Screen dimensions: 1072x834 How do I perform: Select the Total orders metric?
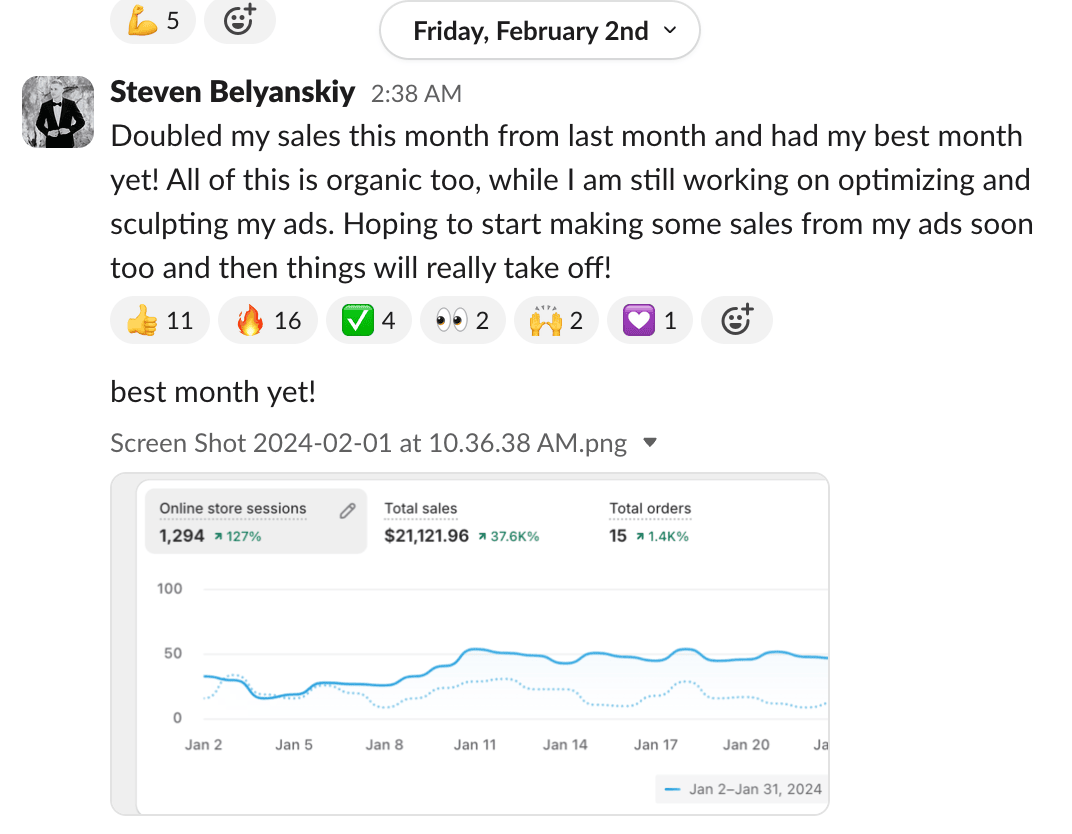[650, 522]
